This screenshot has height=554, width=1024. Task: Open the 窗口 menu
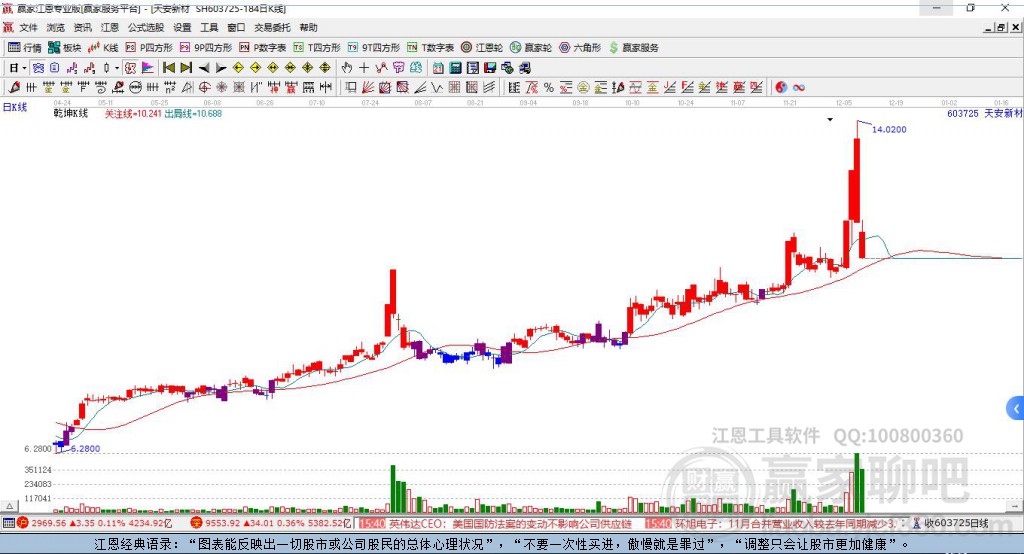click(x=236, y=27)
